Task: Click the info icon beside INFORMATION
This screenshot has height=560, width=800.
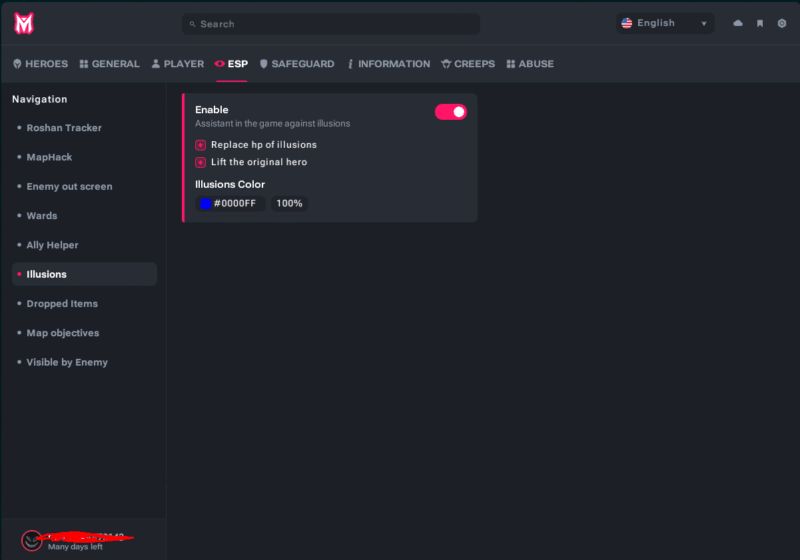Action: (350, 64)
